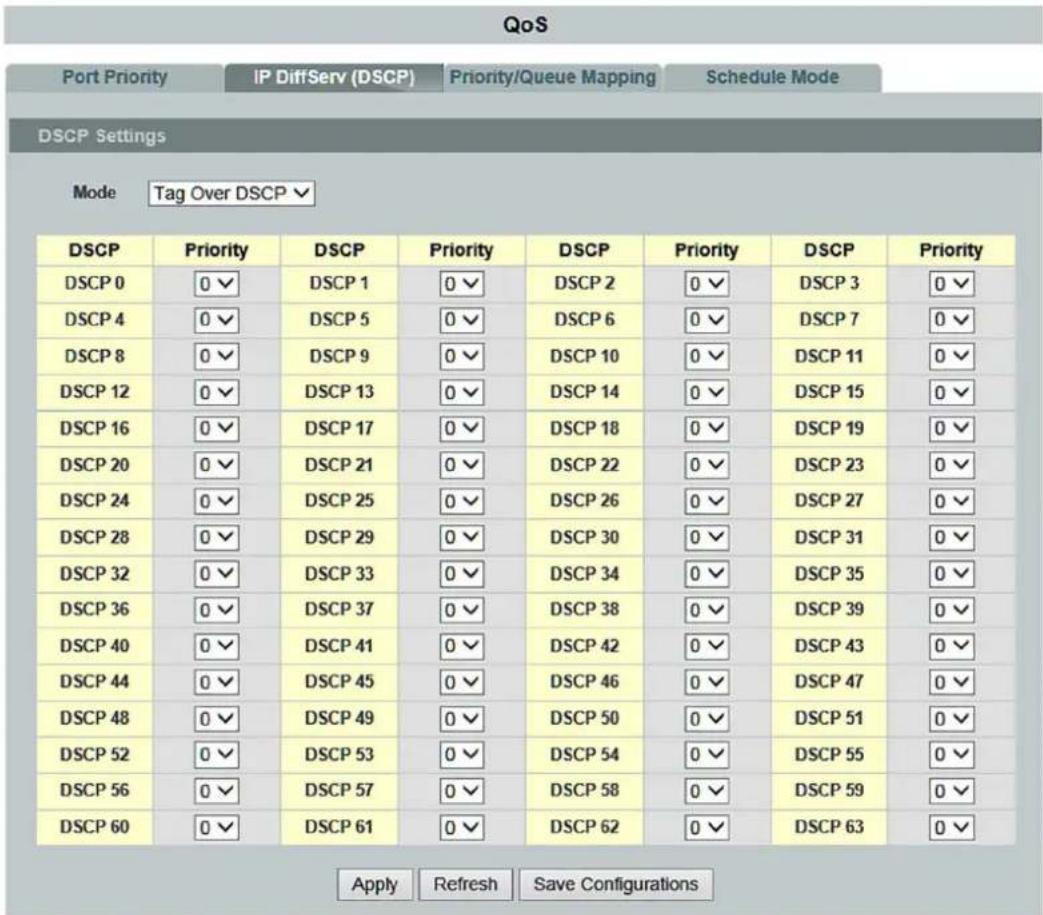Expand the DSCP 7 priority selector
The height and width of the screenshot is (915, 1043).
click(951, 320)
